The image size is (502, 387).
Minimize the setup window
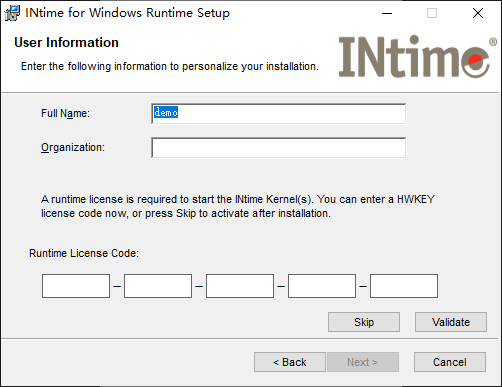coord(387,13)
